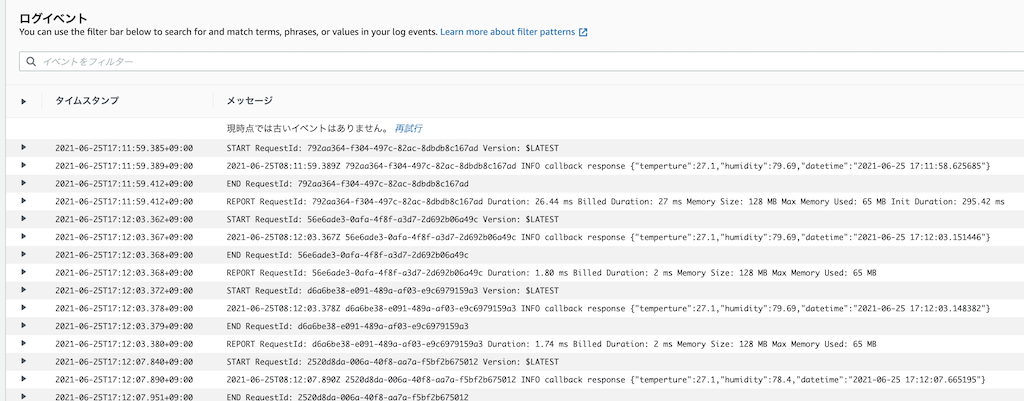The height and width of the screenshot is (401, 1024).
Task: Click REPORT message with Duration: 1.80 ms
Action: click(x=551, y=272)
